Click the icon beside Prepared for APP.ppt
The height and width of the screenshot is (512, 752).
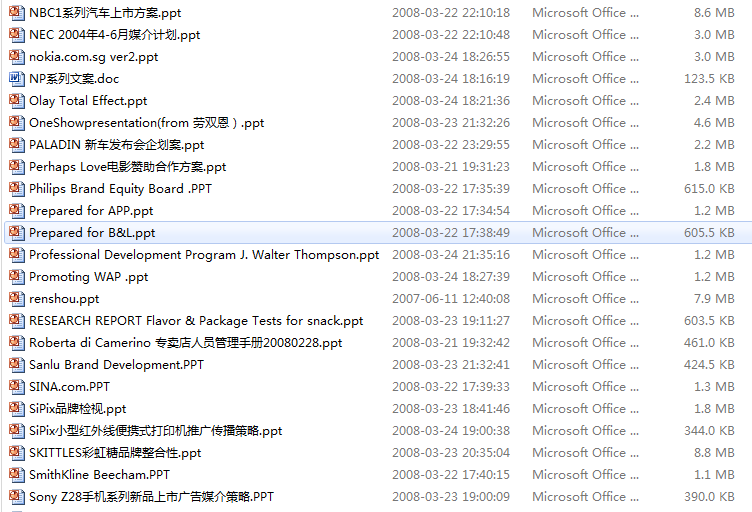pos(17,210)
